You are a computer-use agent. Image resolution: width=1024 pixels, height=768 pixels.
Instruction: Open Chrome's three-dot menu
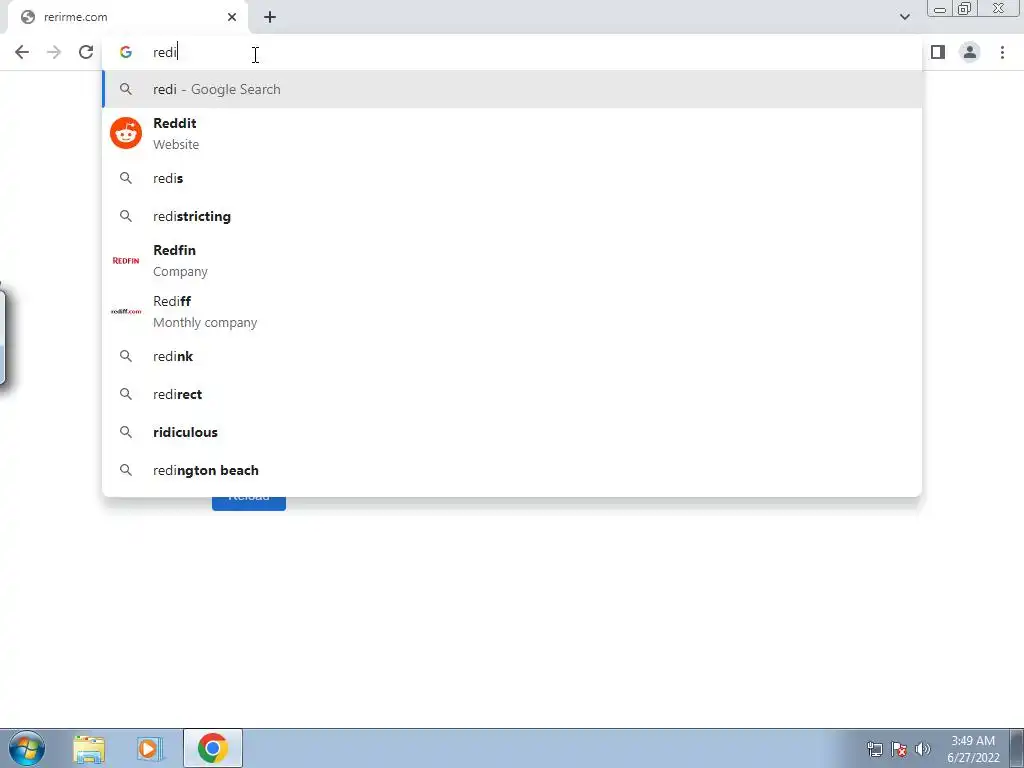[1002, 52]
